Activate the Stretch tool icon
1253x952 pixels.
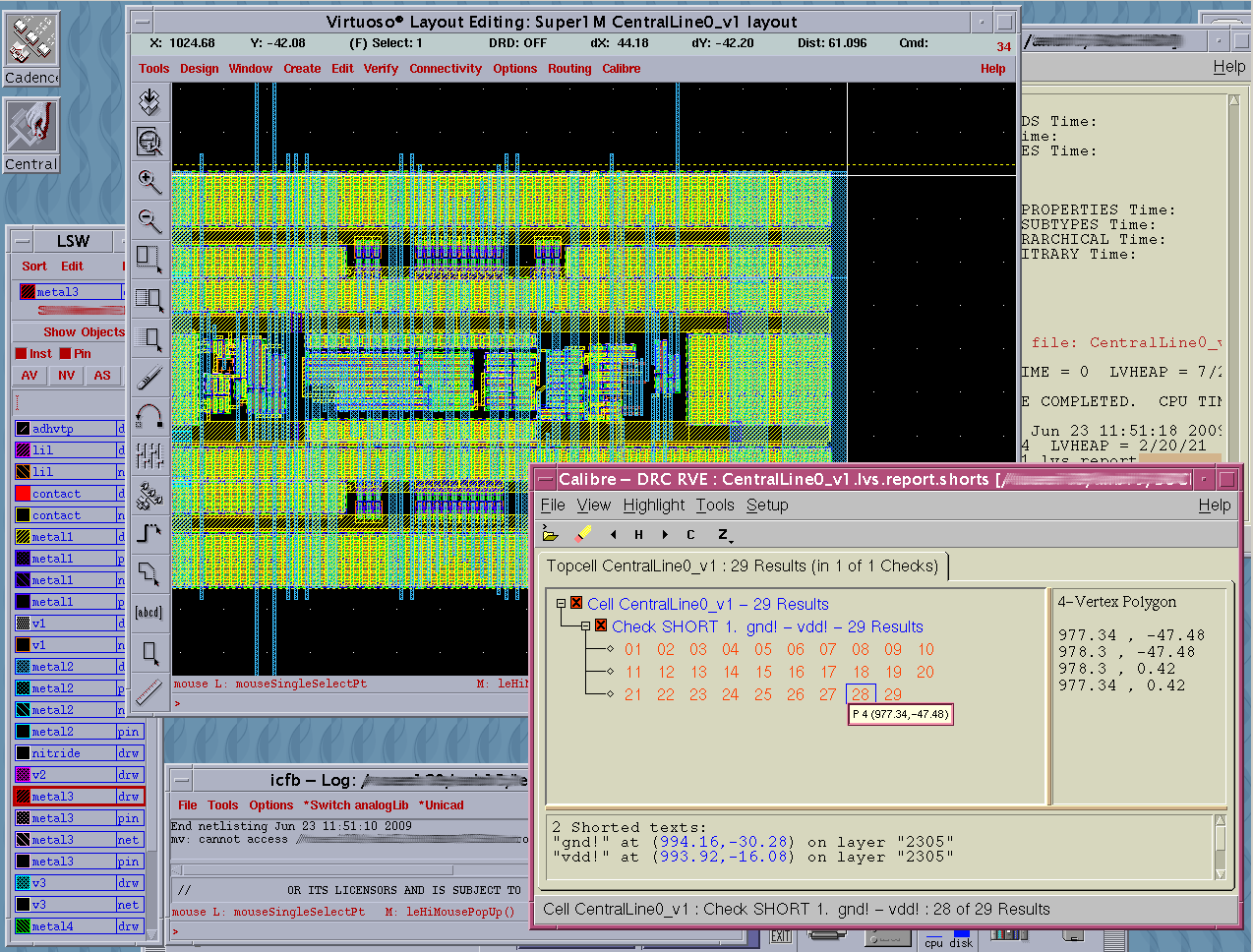tap(149, 260)
